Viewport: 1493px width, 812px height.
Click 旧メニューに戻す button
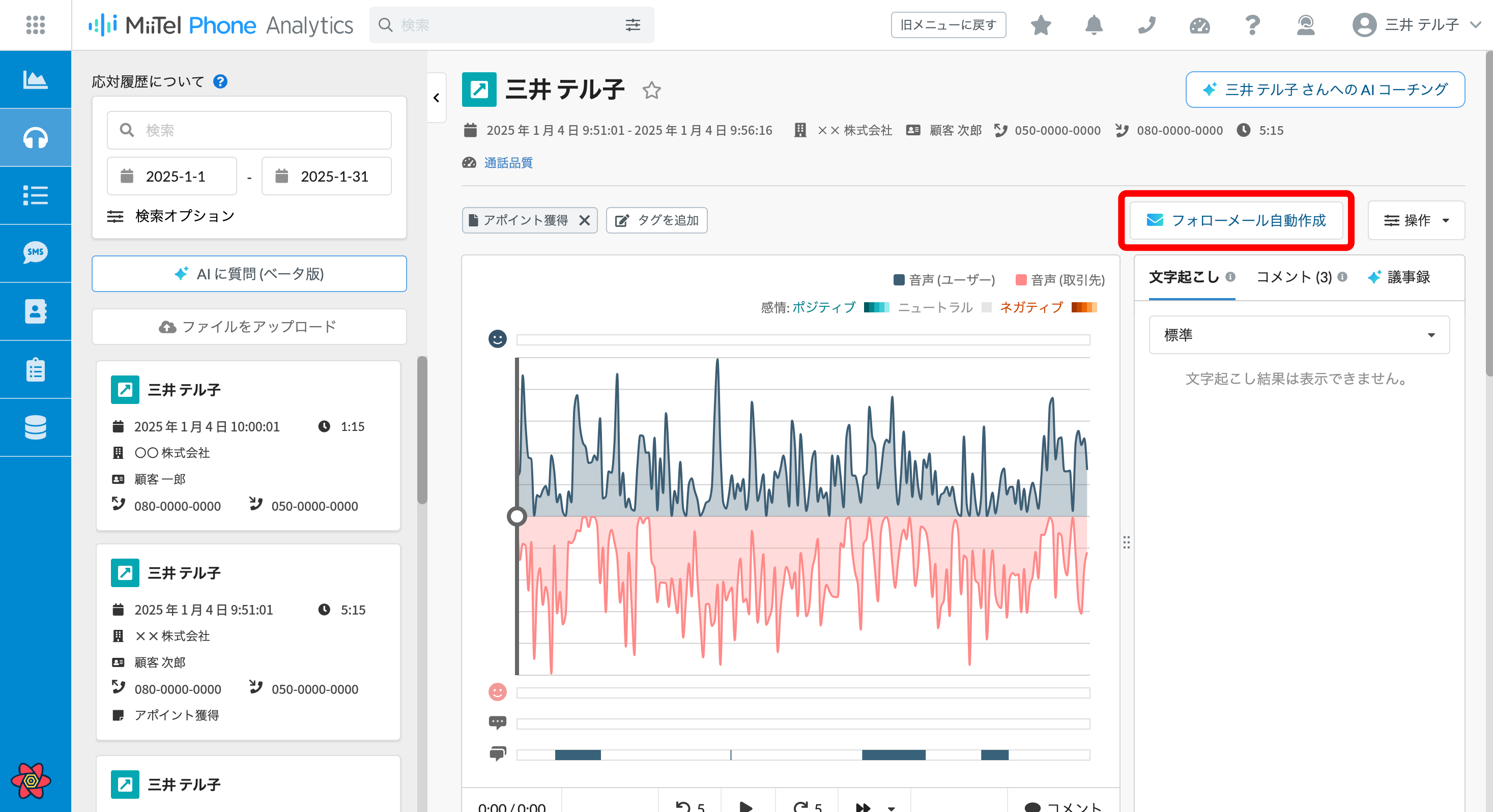coord(948,25)
